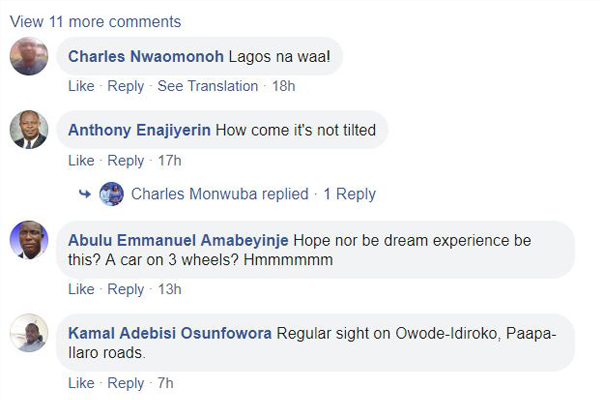Image resolution: width=600 pixels, height=400 pixels.
Task: Click the 18h timestamp
Action: tap(284, 86)
